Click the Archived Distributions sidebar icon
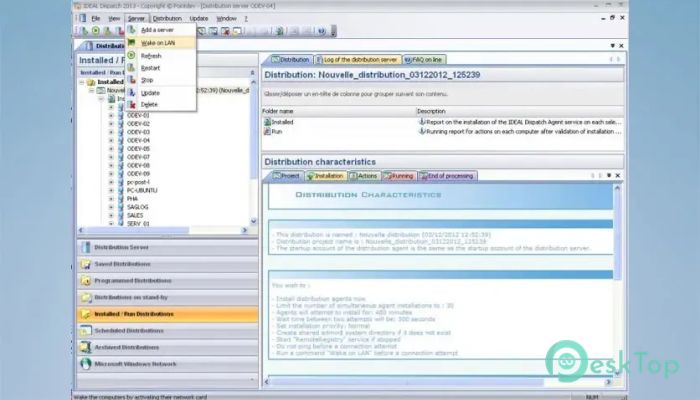The image size is (700, 400). click(x=86, y=347)
